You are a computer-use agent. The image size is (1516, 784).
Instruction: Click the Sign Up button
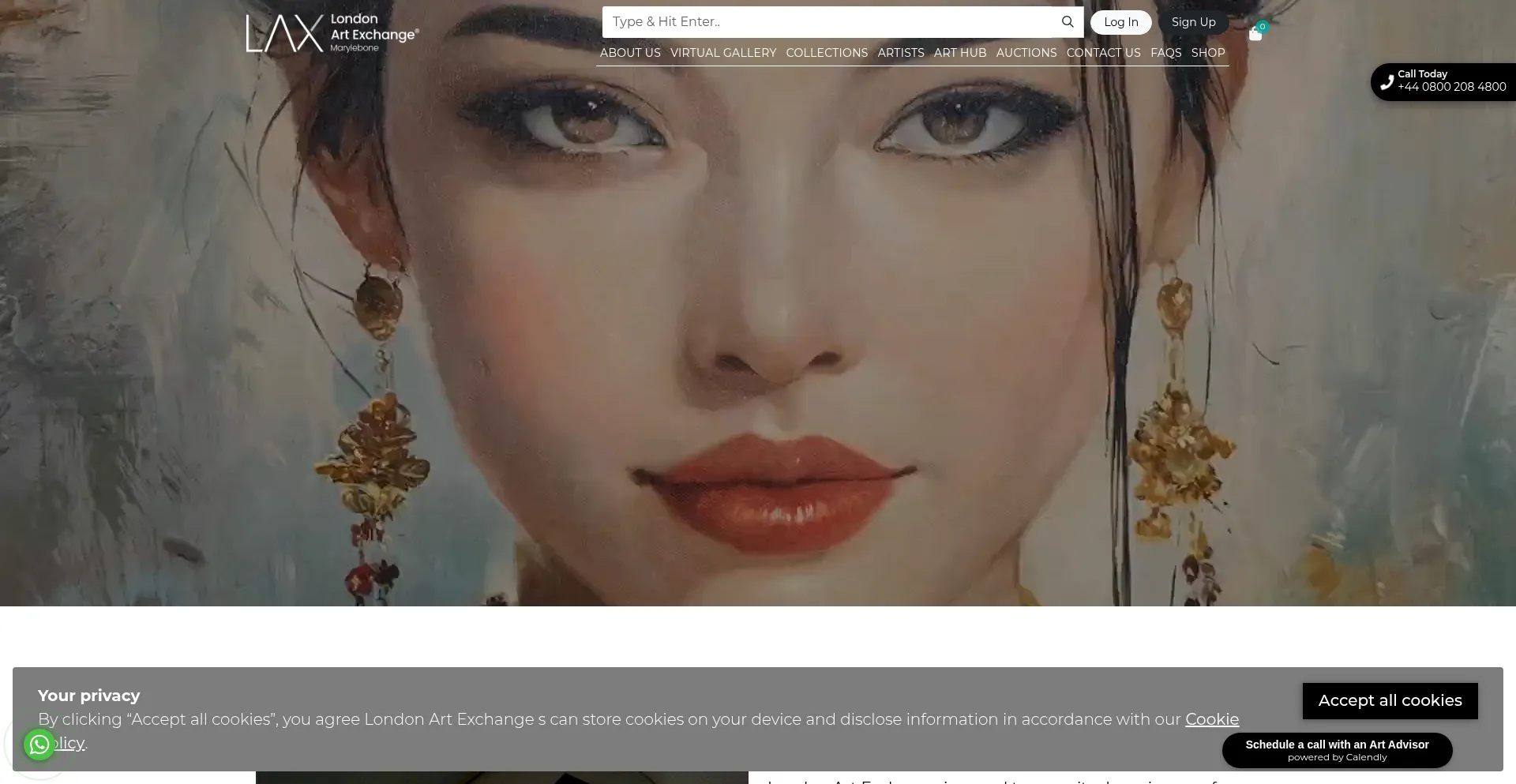pyautogui.click(x=1194, y=22)
